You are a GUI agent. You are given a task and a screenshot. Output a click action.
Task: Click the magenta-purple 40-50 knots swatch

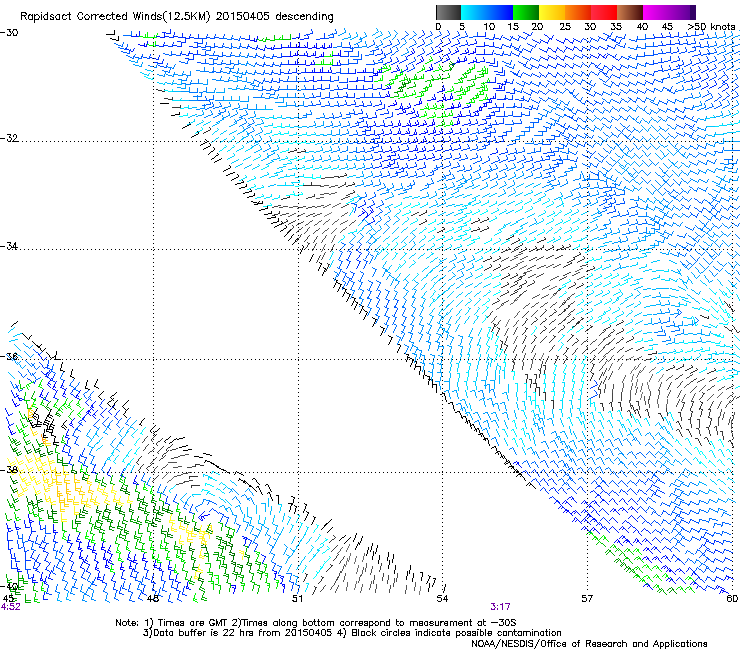[x=669, y=12]
